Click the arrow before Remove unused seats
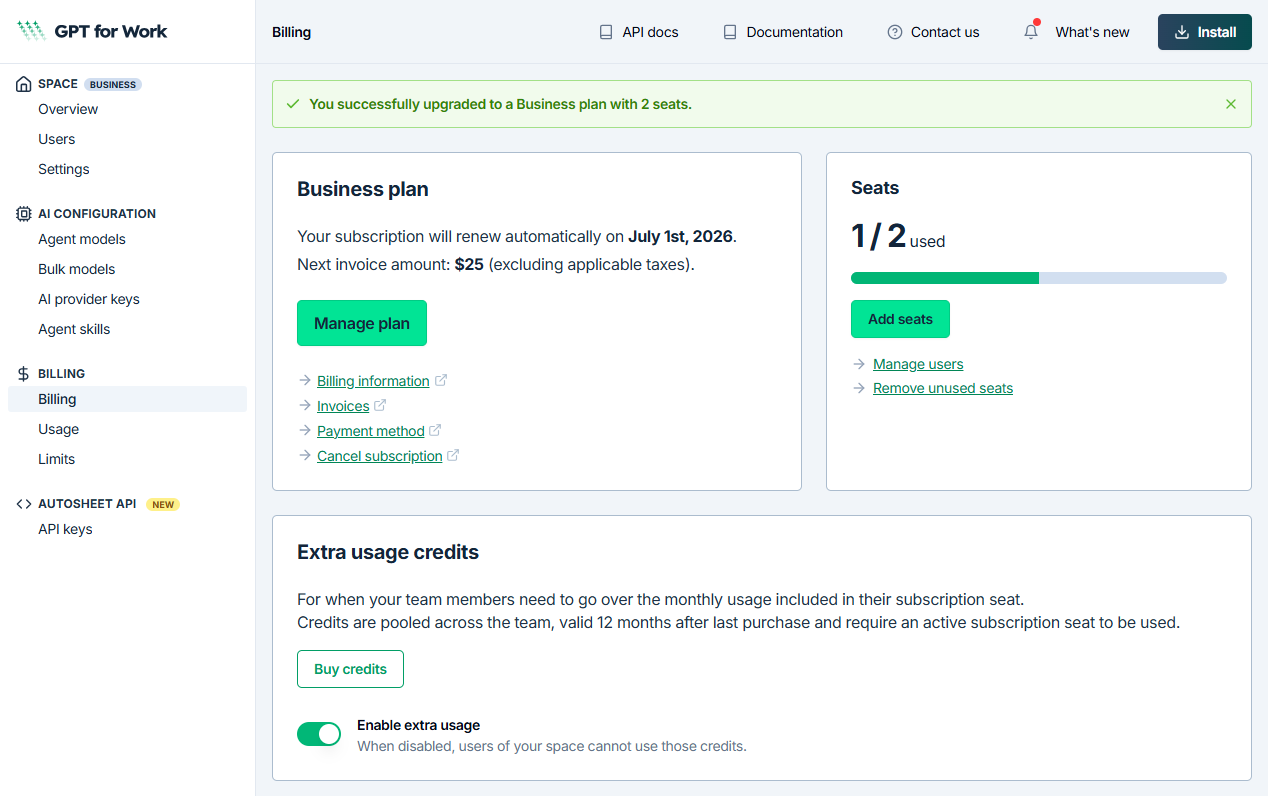This screenshot has height=796, width=1282. (x=859, y=388)
